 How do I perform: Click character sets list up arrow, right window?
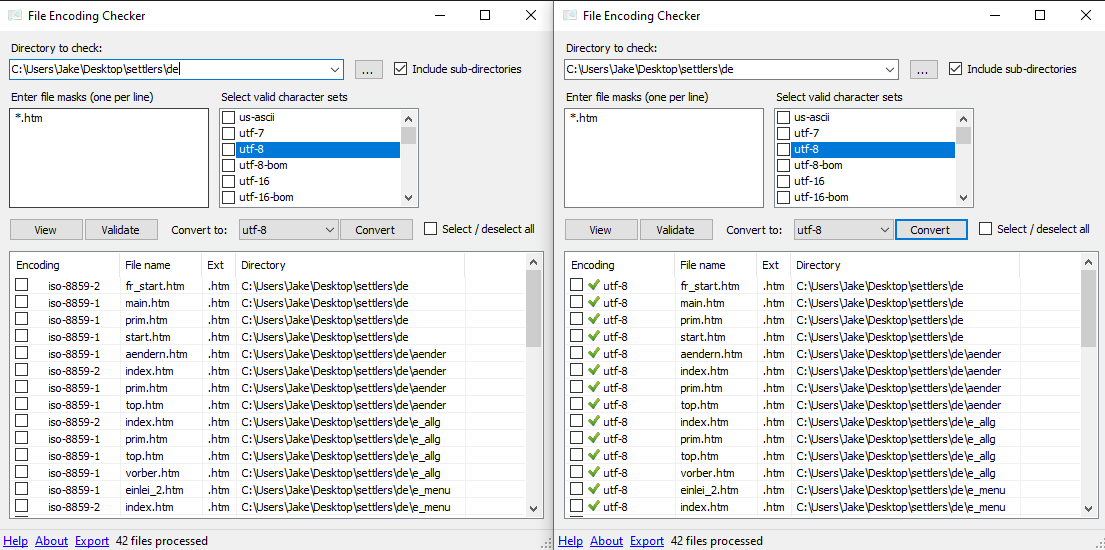tap(963, 118)
